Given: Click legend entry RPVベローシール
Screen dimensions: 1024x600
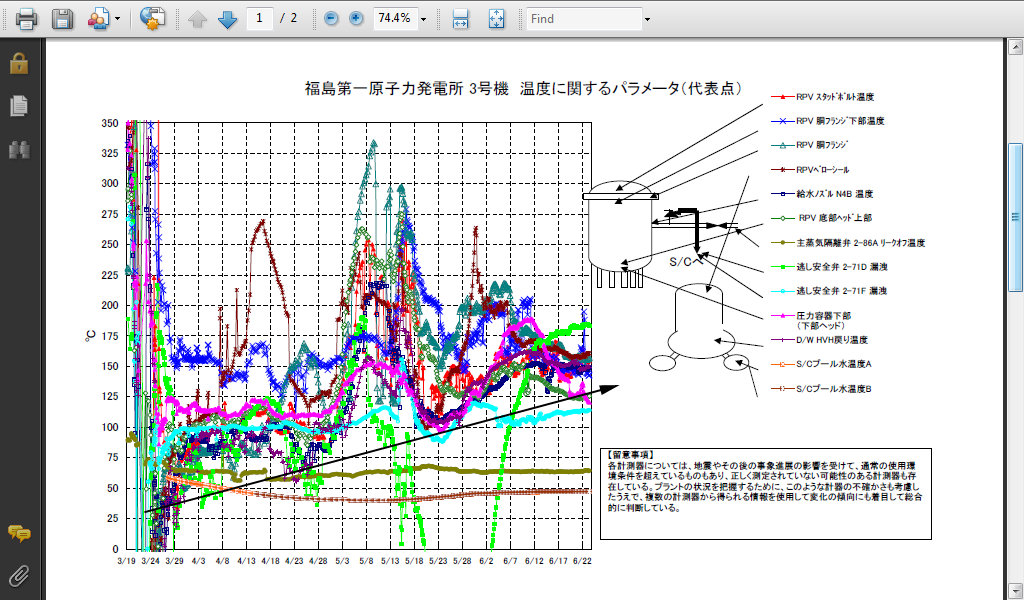Looking at the screenshot, I should (x=822, y=170).
